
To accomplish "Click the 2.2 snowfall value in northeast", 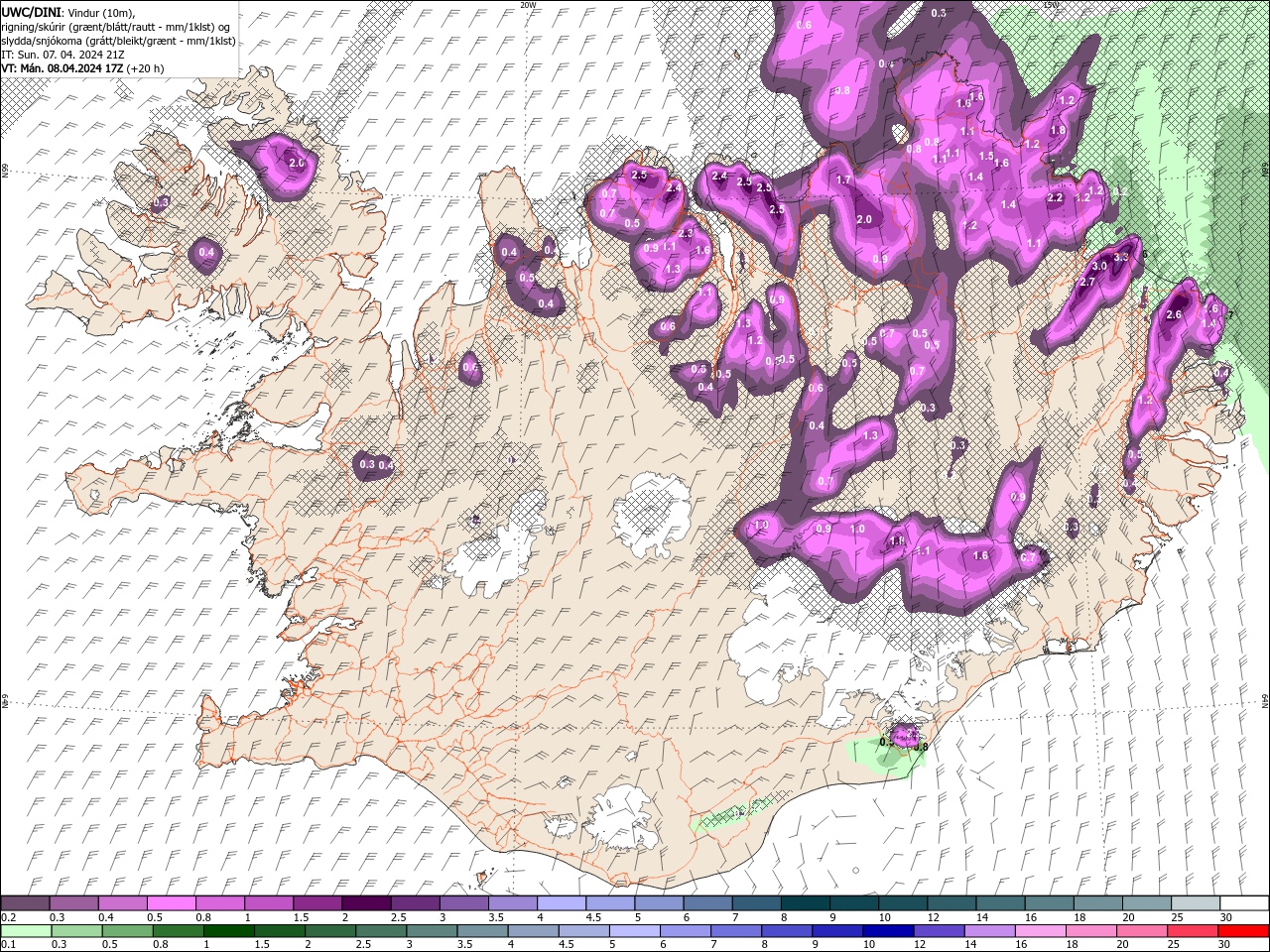I will (1056, 197).
